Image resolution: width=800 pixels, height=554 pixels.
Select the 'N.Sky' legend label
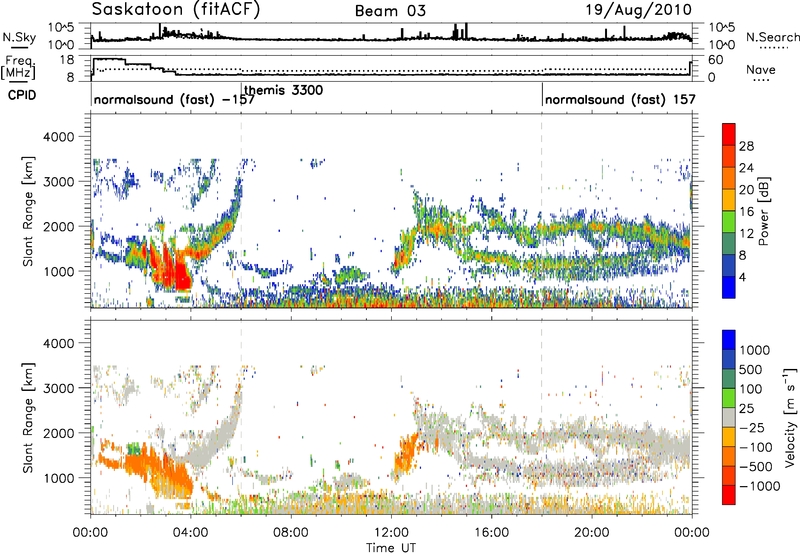[x=19, y=37]
